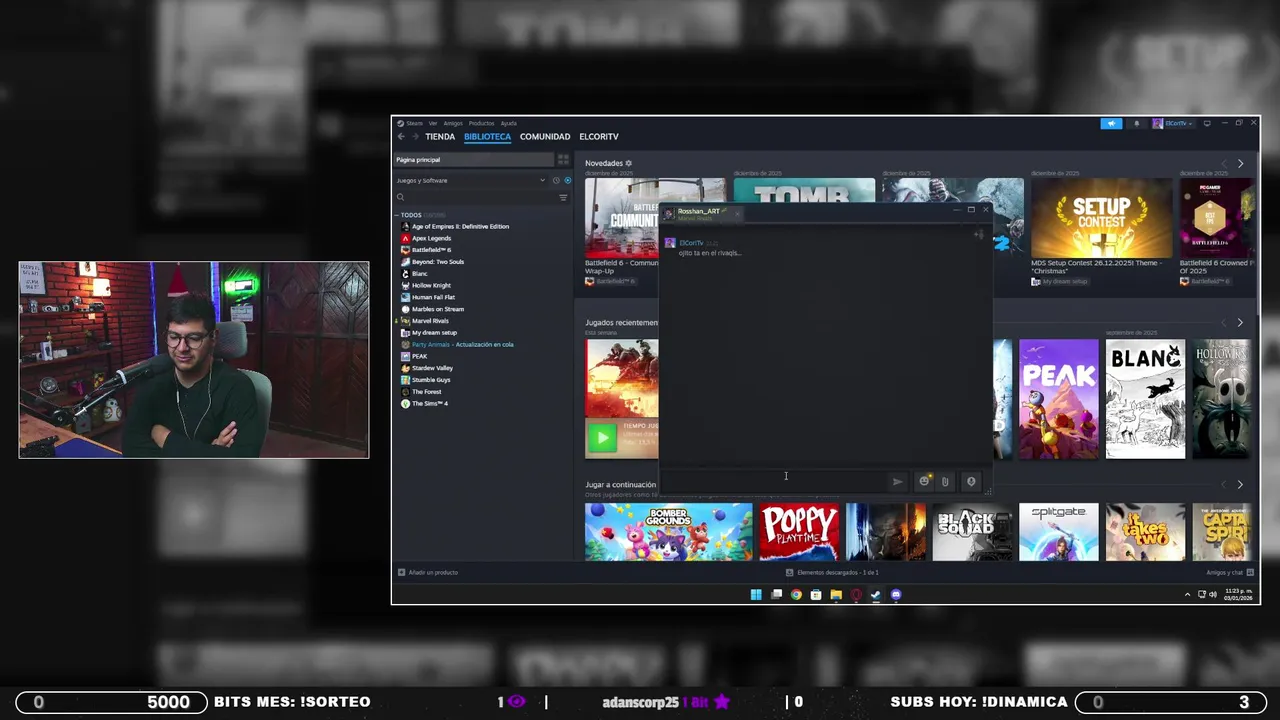The height and width of the screenshot is (720, 1280).
Task: Switch to the COMUNIDAD tab
Action: coord(545,137)
